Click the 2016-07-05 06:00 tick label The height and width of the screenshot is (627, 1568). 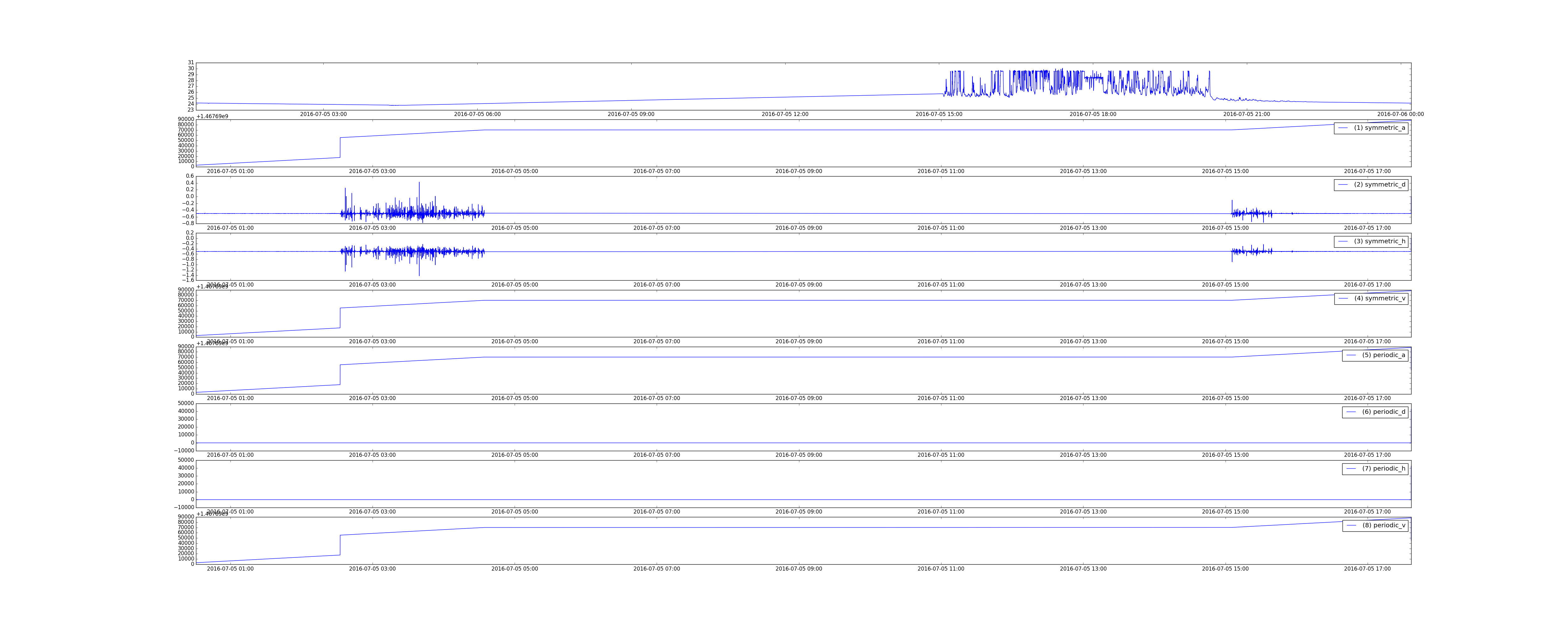pos(477,114)
